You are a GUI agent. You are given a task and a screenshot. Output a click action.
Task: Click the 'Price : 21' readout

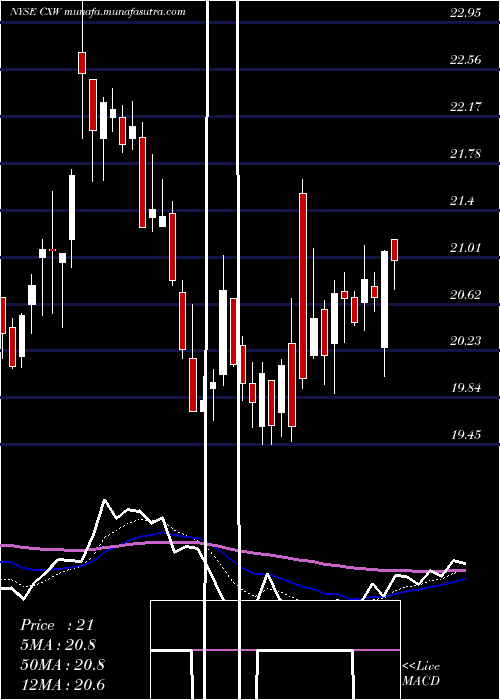(57, 625)
